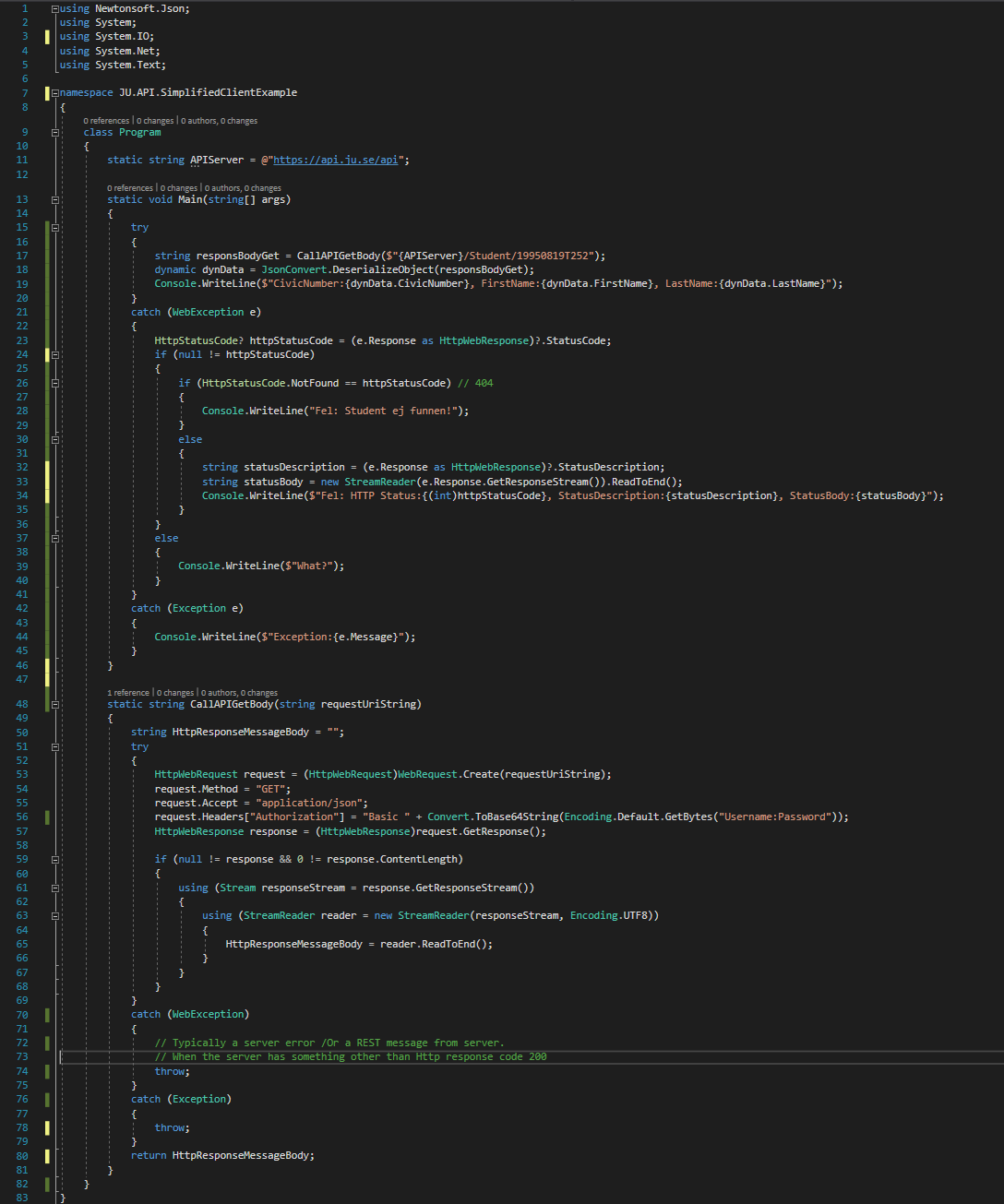Image resolution: width=1004 pixels, height=1204 pixels.
Task: Click the "Exception:{e.Message}" string
Action: (335, 637)
